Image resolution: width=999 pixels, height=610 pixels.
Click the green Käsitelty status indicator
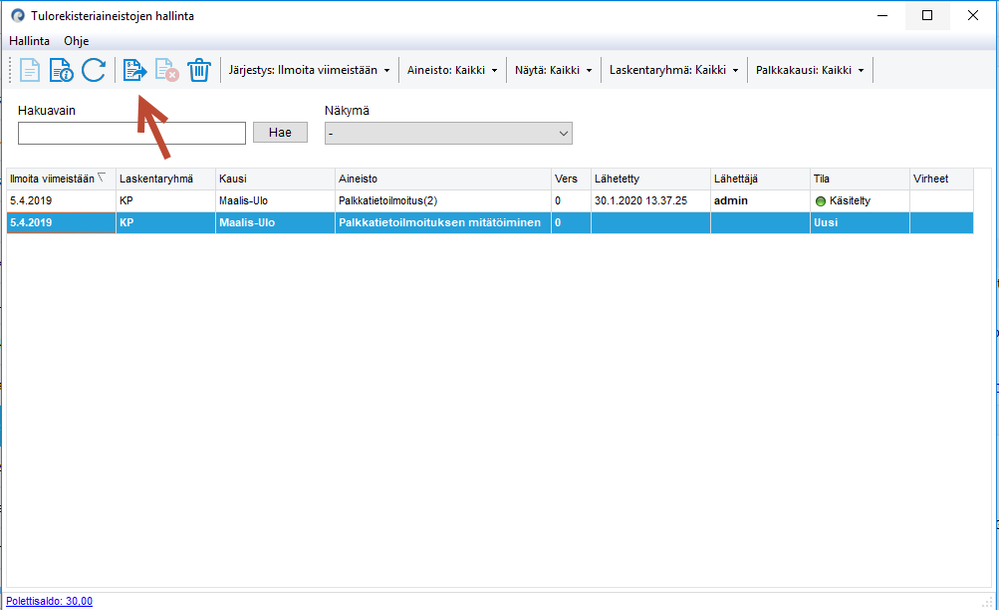821,201
